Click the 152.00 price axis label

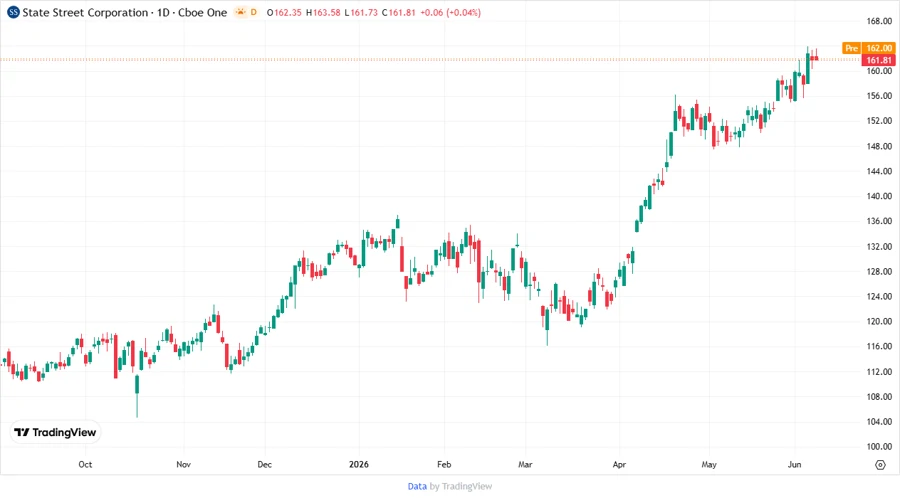pyautogui.click(x=879, y=121)
